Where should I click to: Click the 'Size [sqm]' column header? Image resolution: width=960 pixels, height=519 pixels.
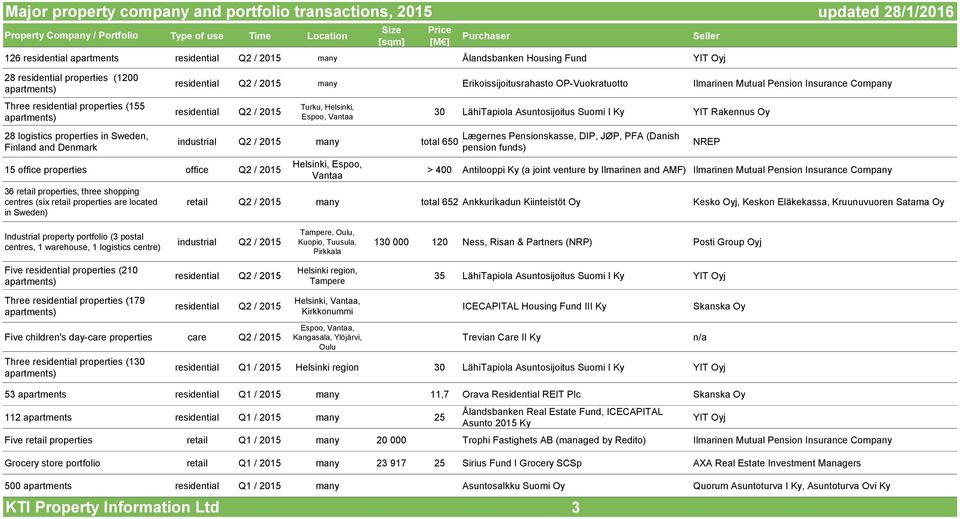391,35
